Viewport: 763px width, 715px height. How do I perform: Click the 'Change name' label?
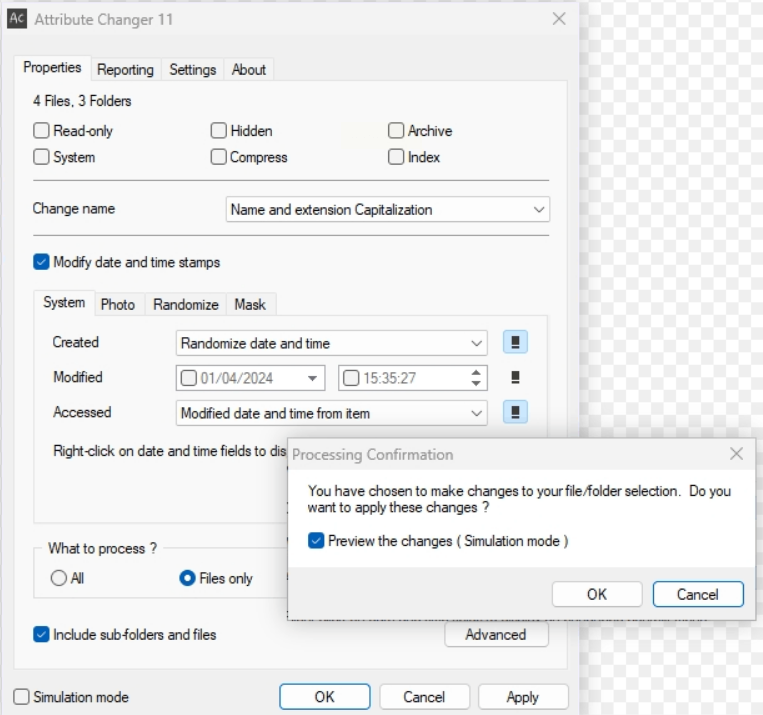pyautogui.click(x=74, y=208)
